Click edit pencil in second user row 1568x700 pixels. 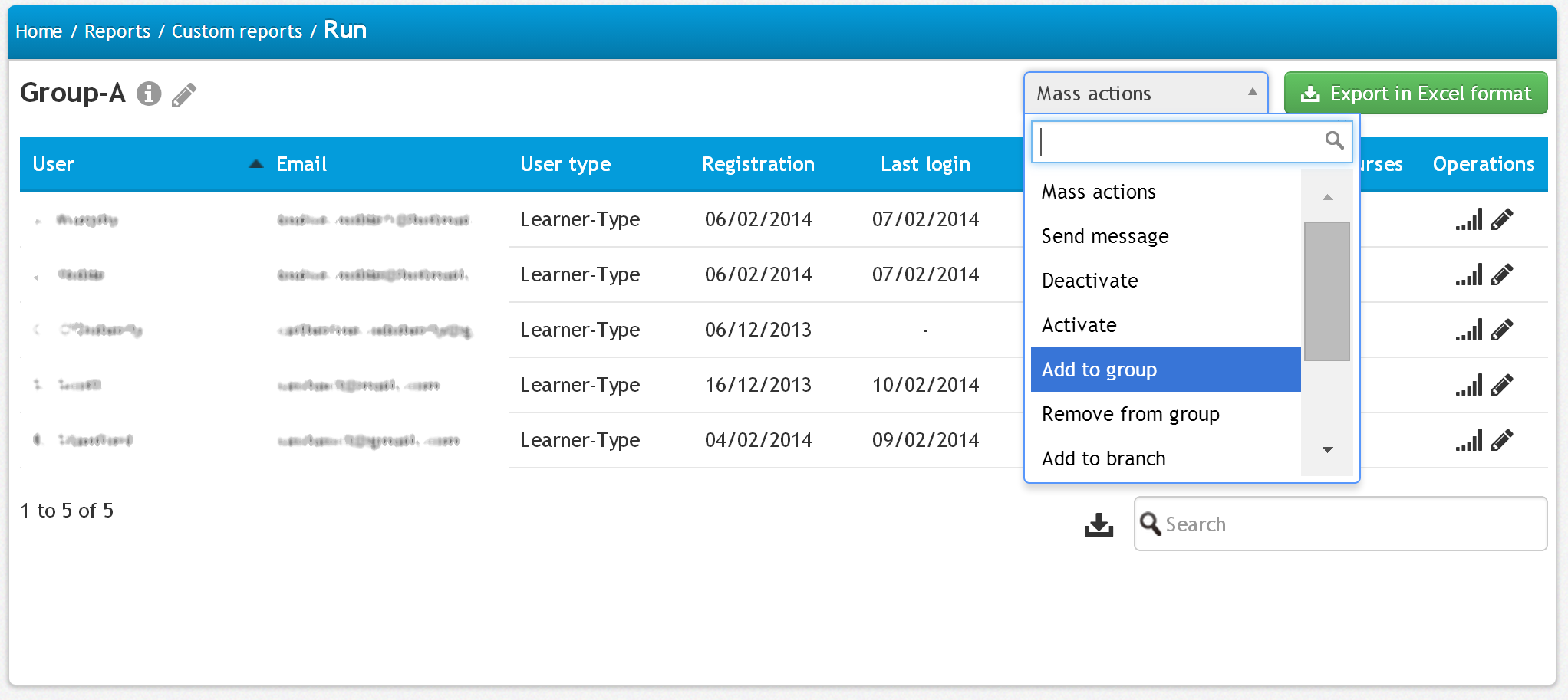tap(1502, 275)
